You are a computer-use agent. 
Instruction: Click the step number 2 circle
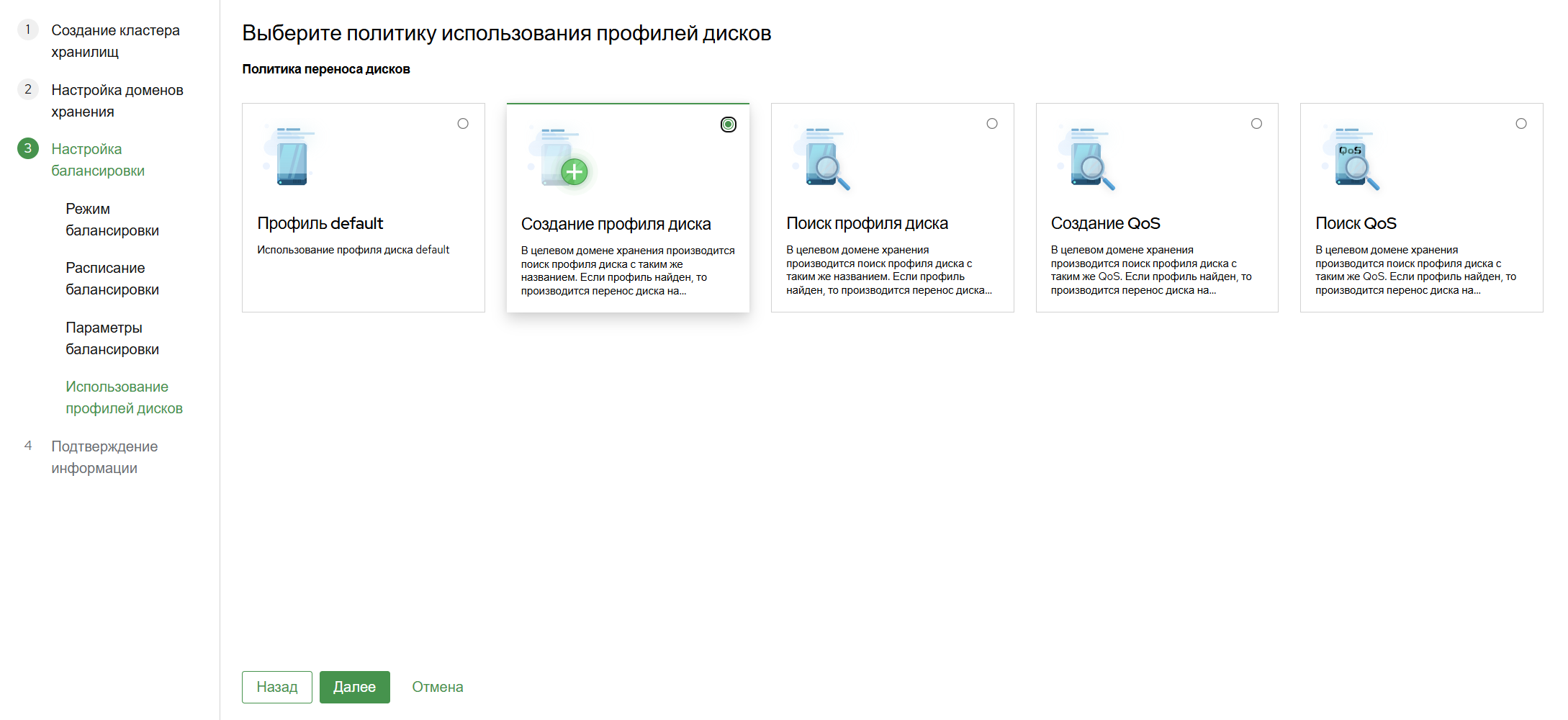click(x=28, y=89)
